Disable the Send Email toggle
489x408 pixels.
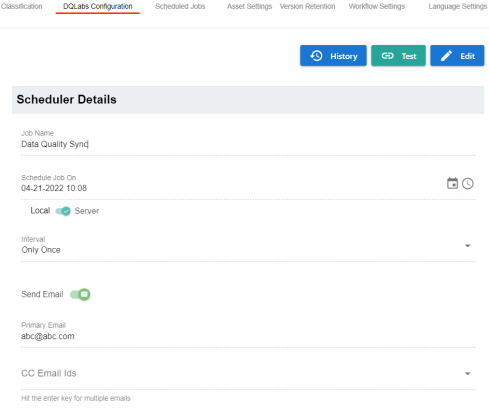tap(80, 294)
